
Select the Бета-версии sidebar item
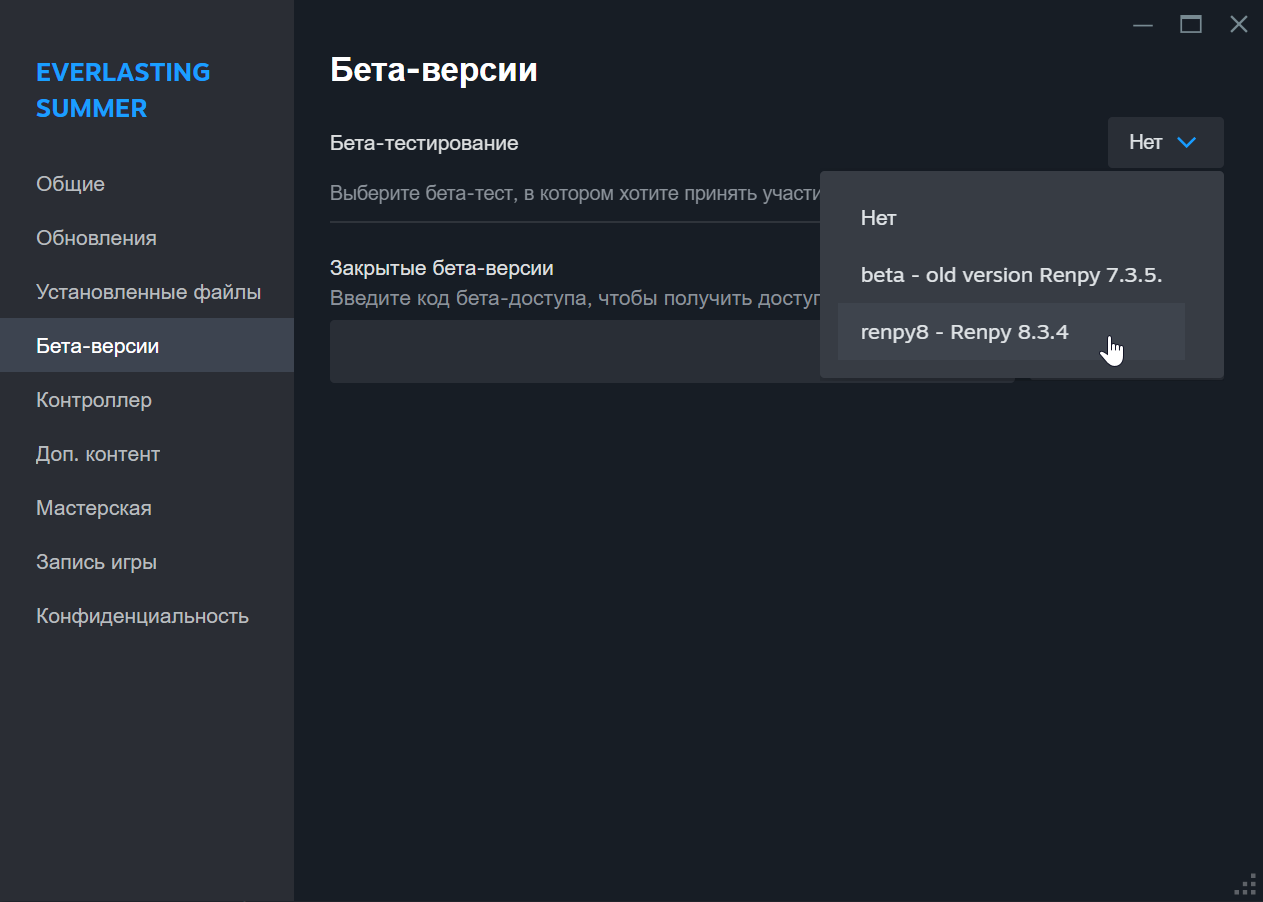pos(98,346)
